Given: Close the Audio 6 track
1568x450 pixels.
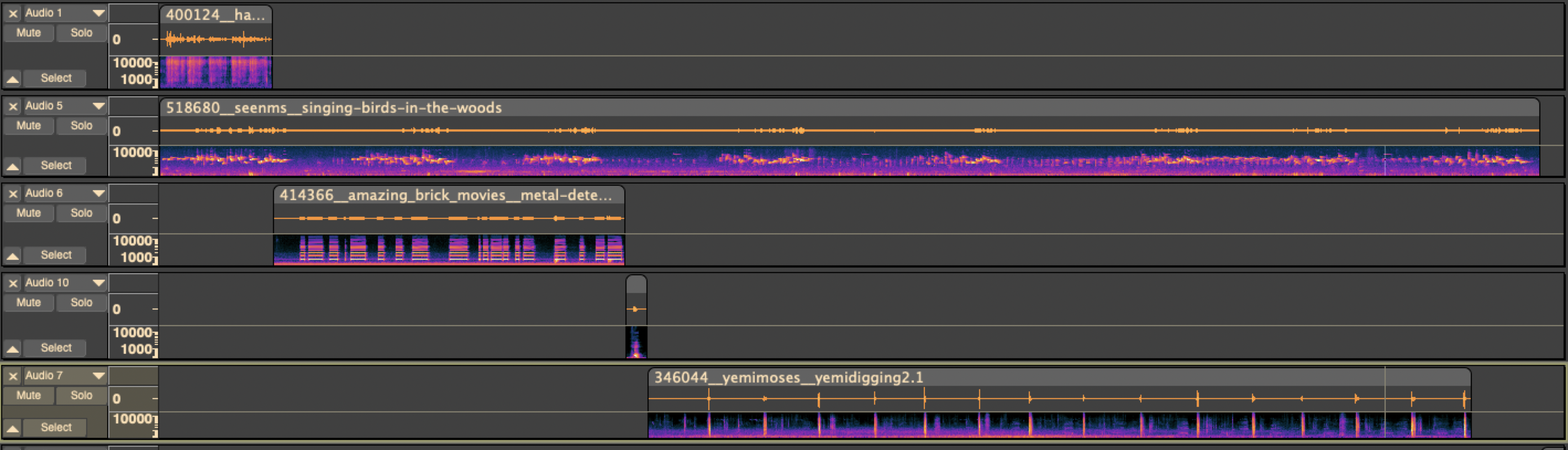Looking at the screenshot, I should click(13, 193).
